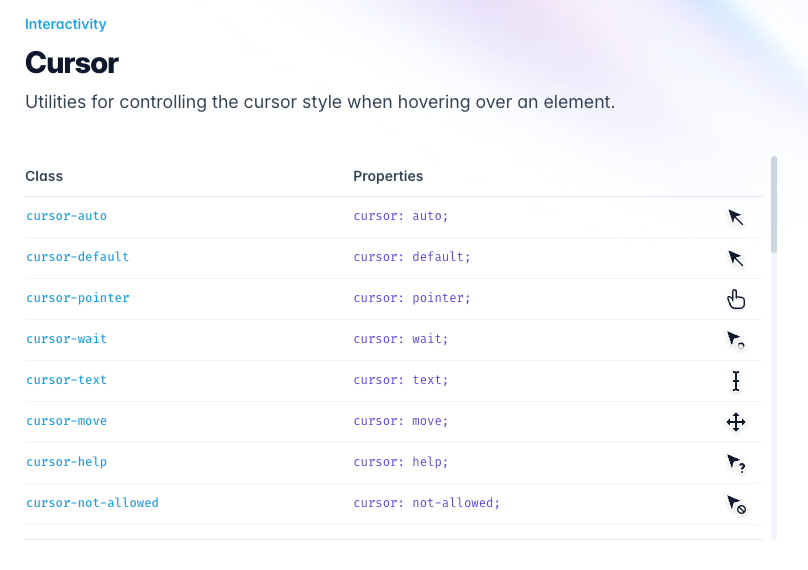
Task: Click the not-allowed cursor icon
Action: [736, 505]
